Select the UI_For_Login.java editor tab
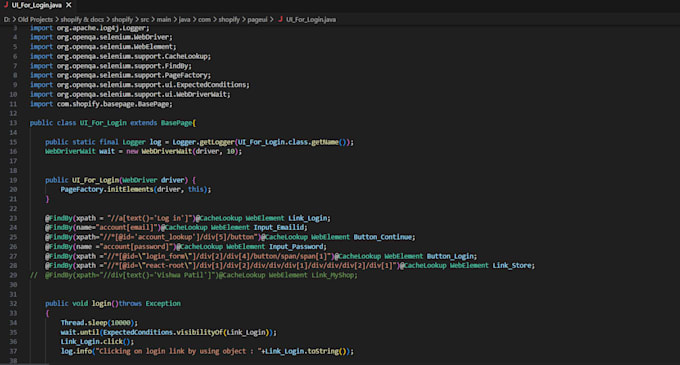This screenshot has height=365, width=680. pyautogui.click(x=37, y=5)
